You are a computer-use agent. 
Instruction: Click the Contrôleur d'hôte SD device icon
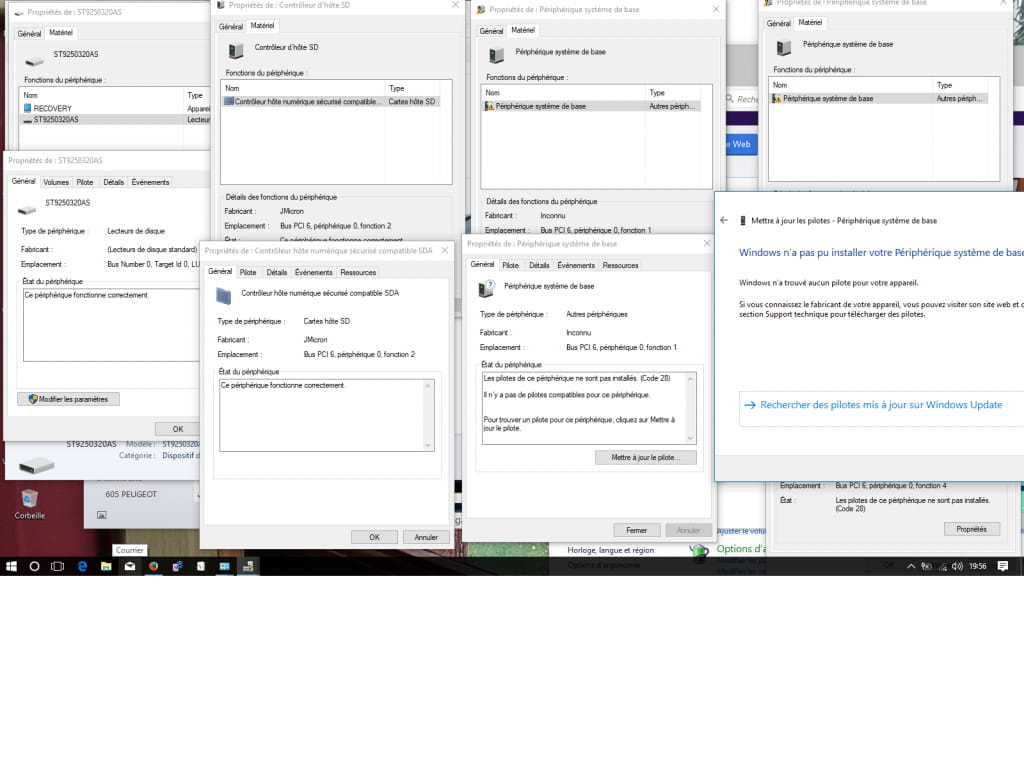[x=236, y=50]
